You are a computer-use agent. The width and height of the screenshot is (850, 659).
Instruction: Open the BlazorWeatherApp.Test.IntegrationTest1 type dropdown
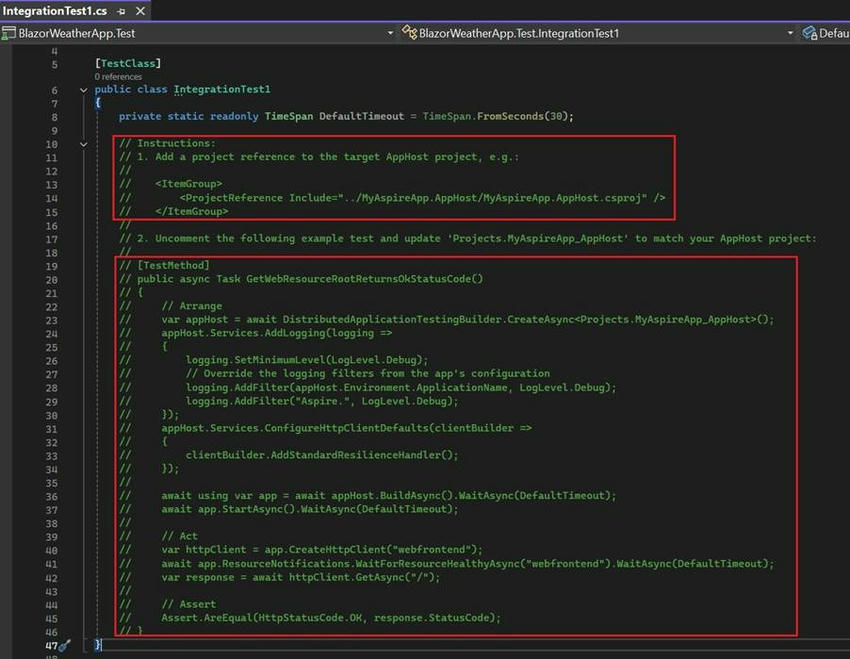tap(790, 33)
